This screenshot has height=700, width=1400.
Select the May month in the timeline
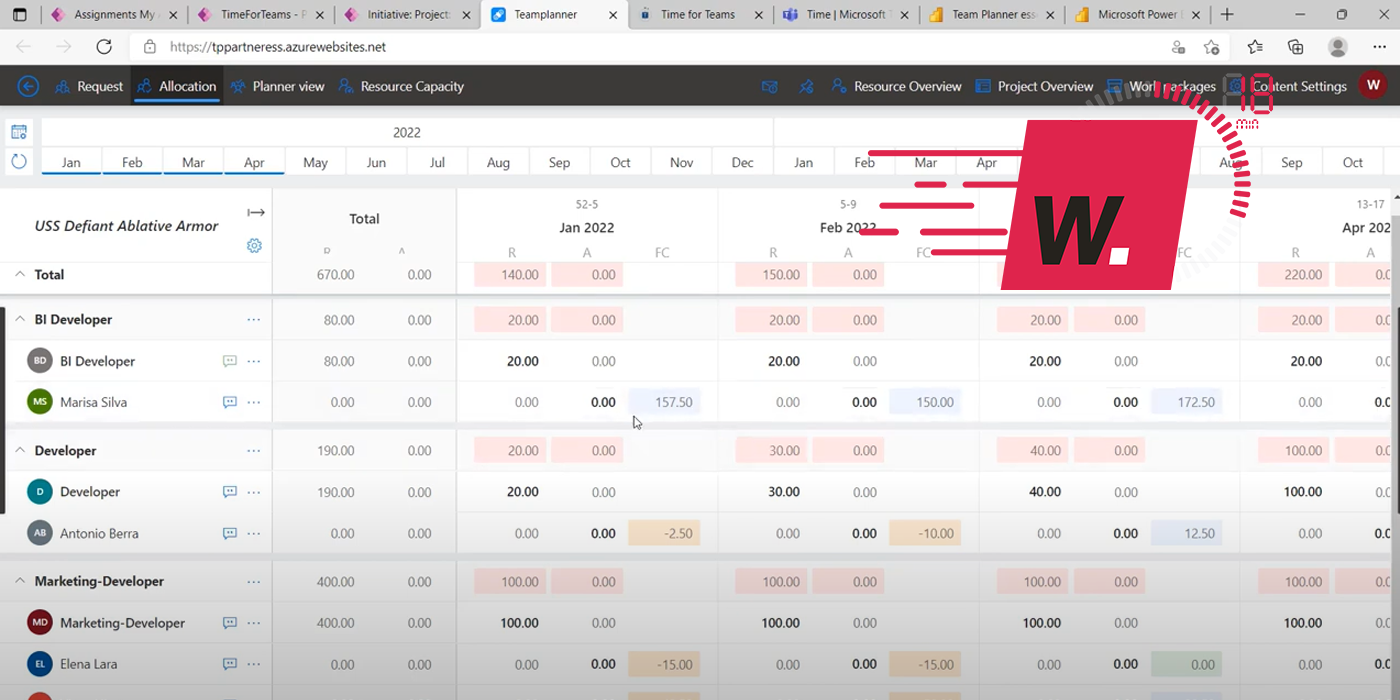(315, 161)
